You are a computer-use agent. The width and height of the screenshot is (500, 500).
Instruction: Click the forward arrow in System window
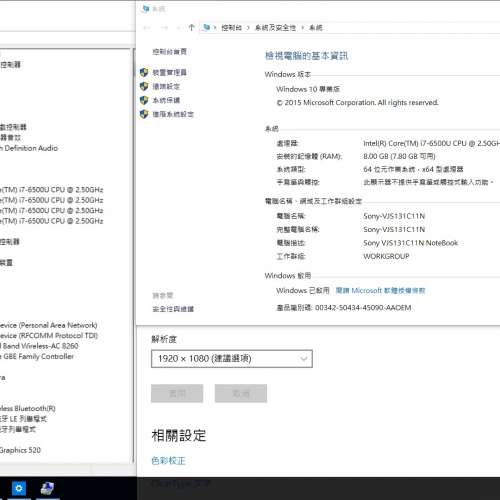[164, 28]
